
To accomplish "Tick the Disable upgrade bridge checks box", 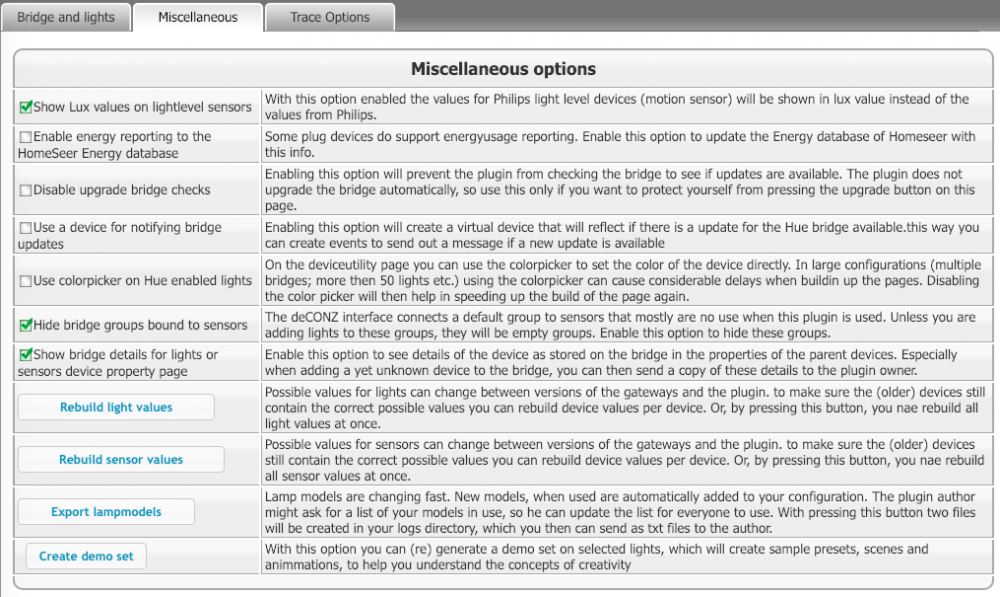I will click(x=25, y=189).
